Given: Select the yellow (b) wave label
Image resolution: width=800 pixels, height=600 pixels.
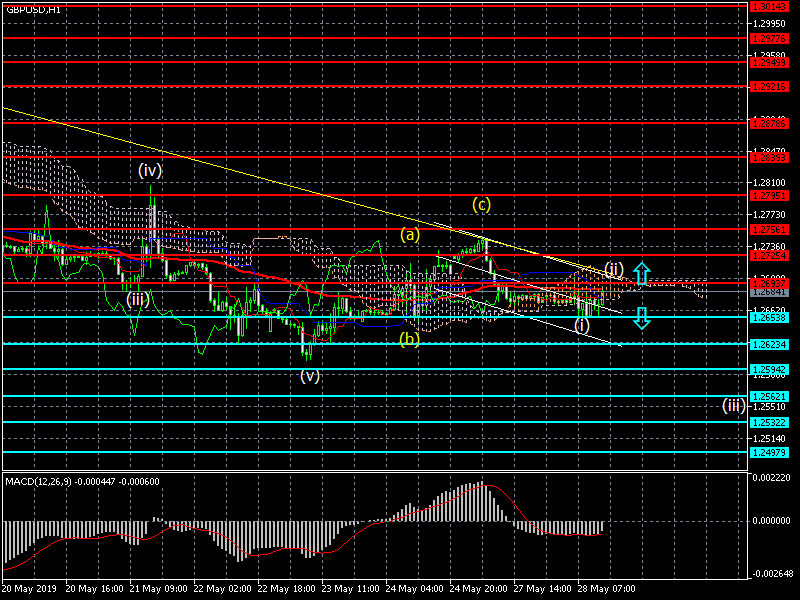Looking at the screenshot, I should pyautogui.click(x=409, y=338).
